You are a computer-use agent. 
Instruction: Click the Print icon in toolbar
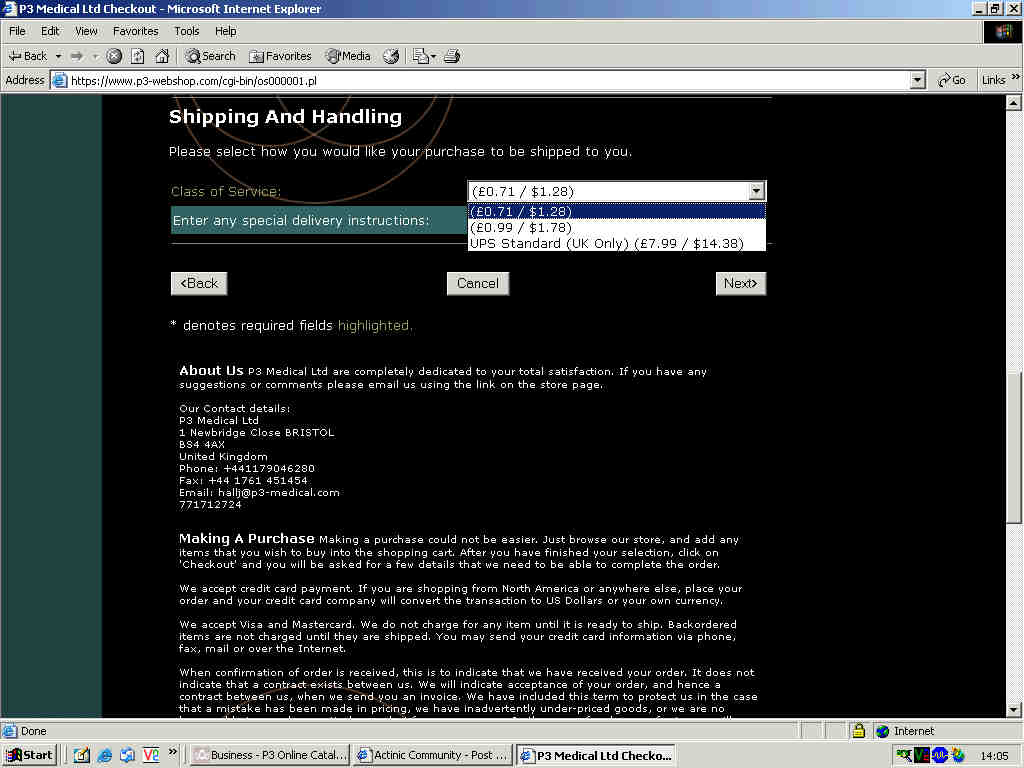(451, 56)
